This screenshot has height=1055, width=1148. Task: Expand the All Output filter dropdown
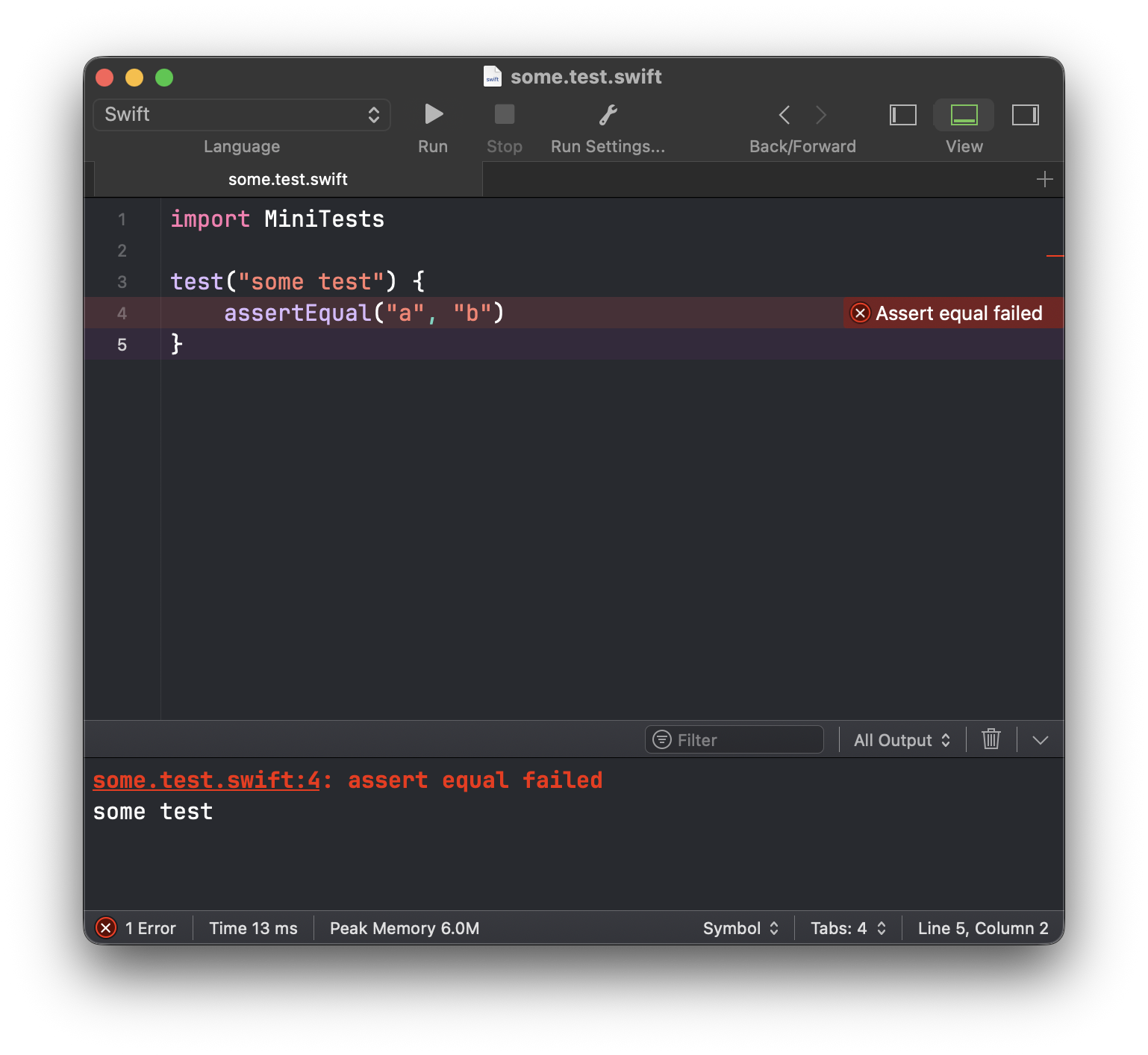click(902, 740)
